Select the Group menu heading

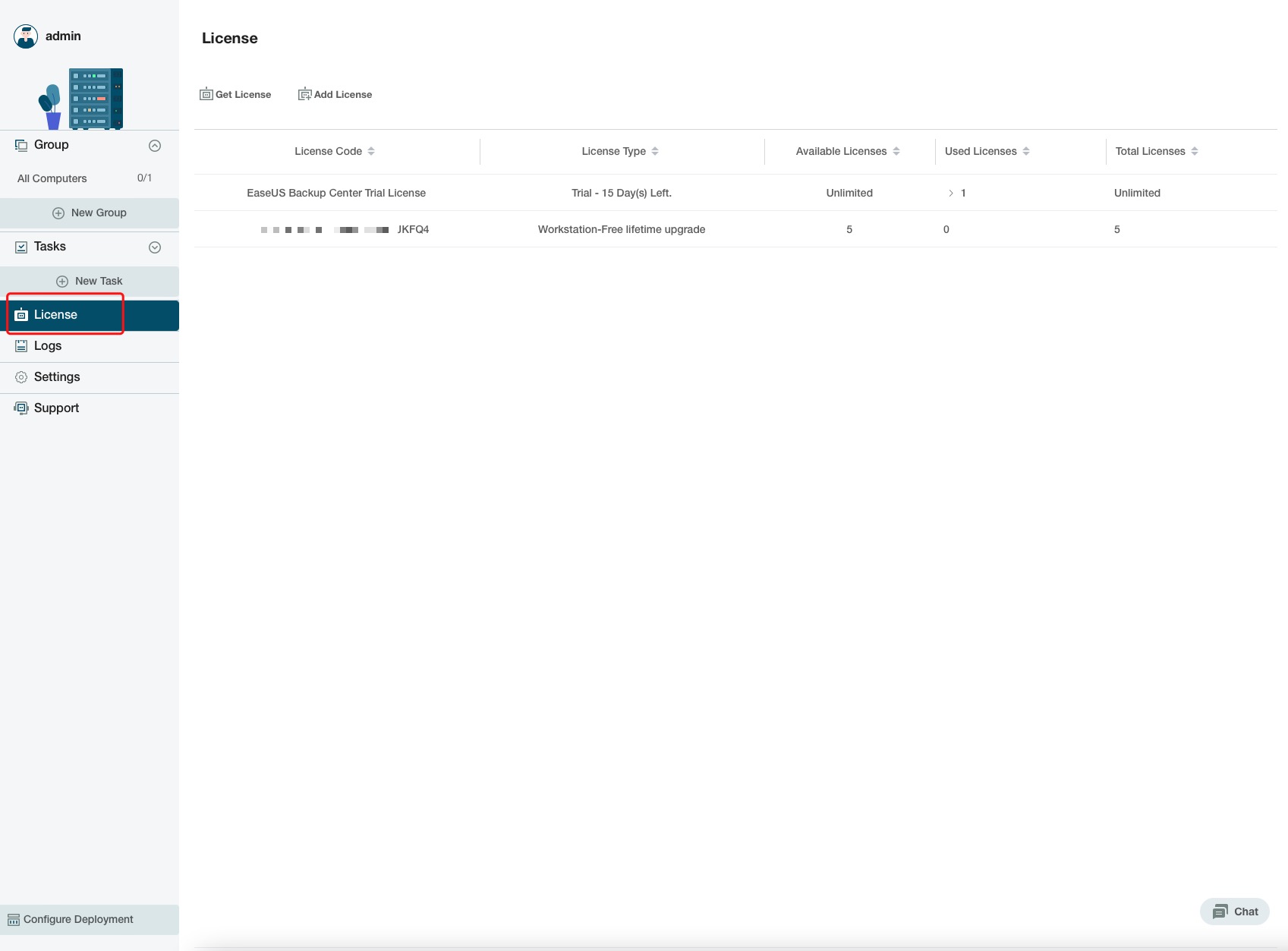pos(52,145)
